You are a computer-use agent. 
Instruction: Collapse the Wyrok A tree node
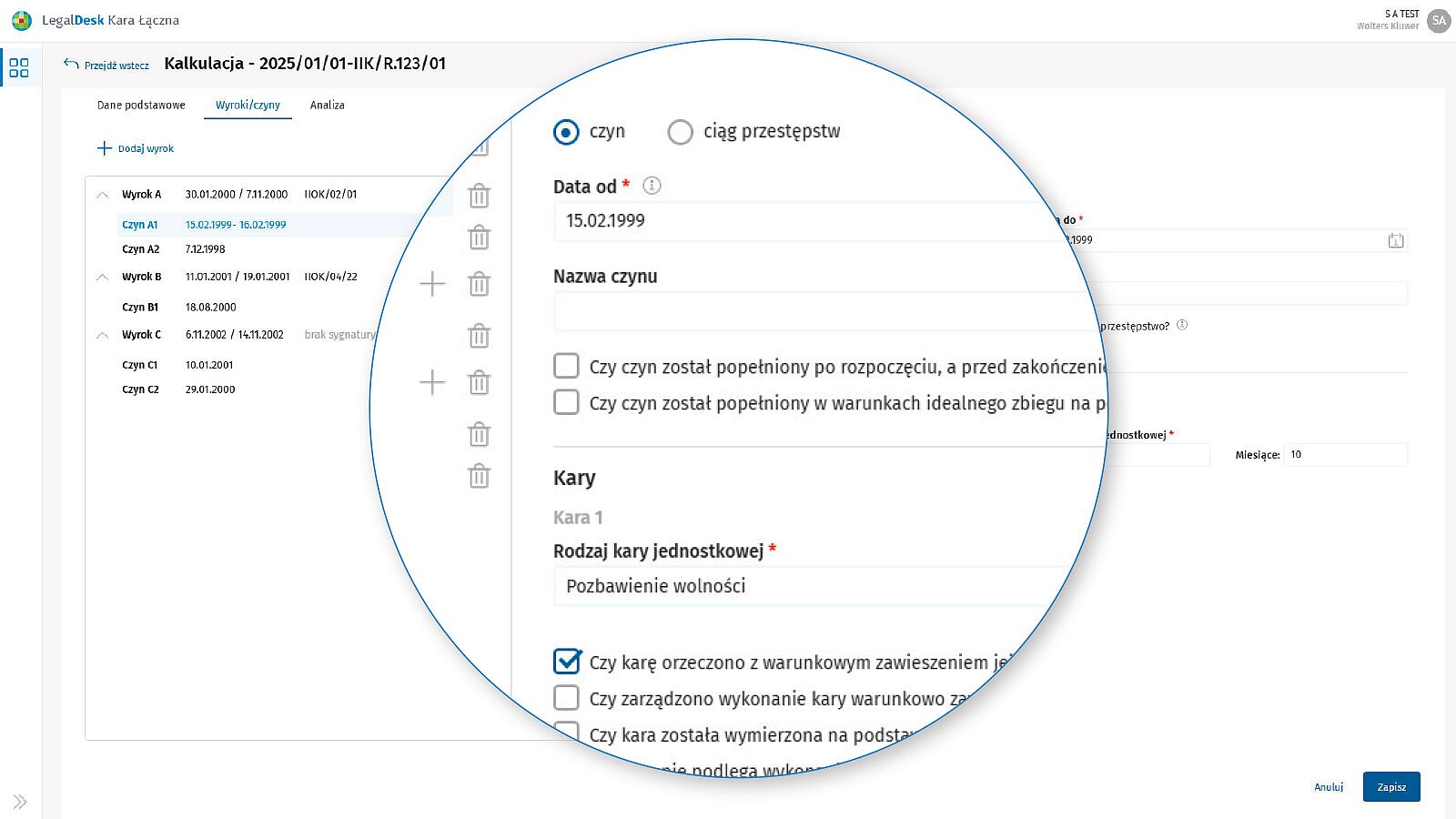click(x=103, y=195)
